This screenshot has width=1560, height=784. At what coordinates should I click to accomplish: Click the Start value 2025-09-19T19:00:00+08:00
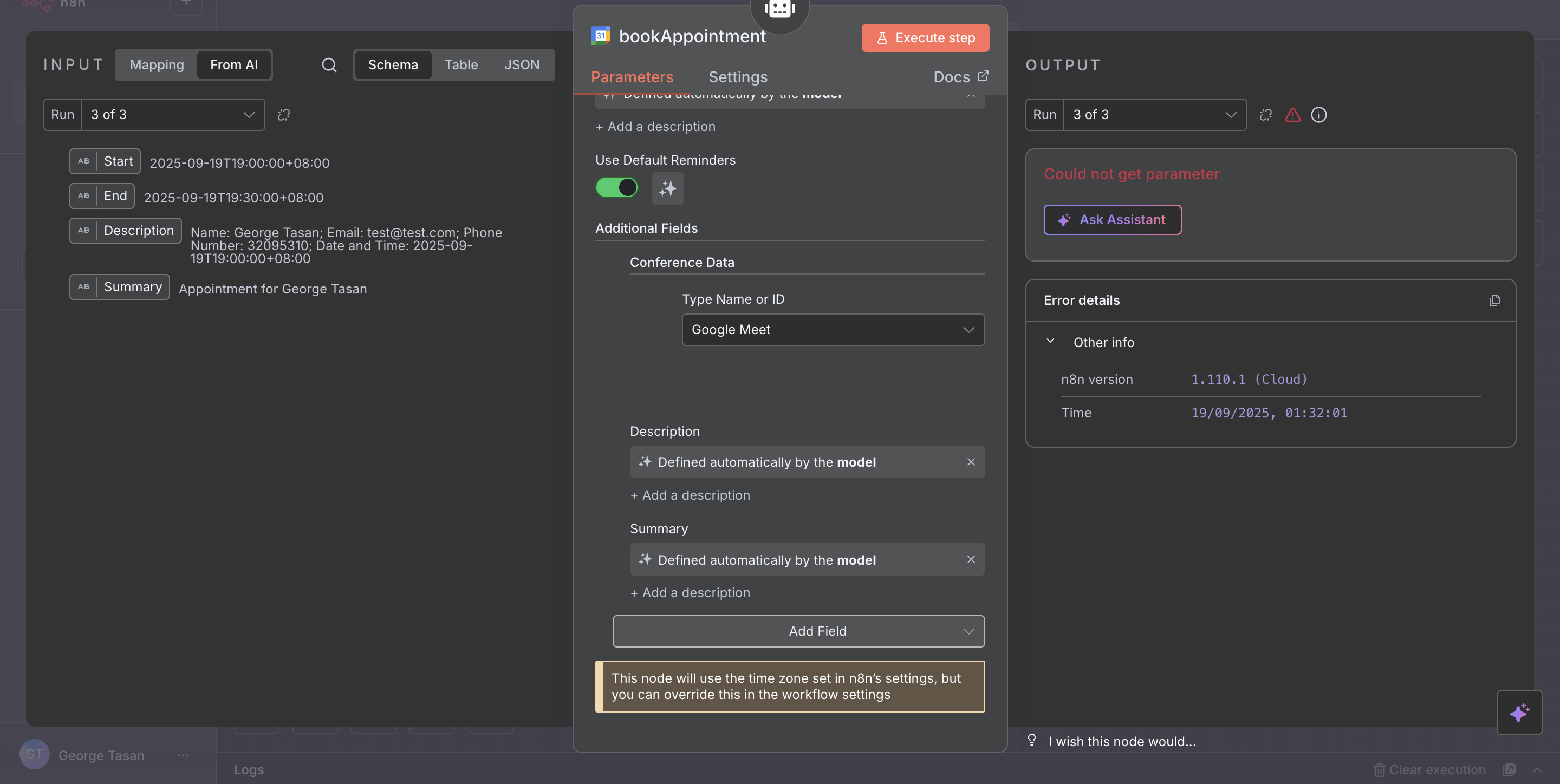[x=239, y=164]
